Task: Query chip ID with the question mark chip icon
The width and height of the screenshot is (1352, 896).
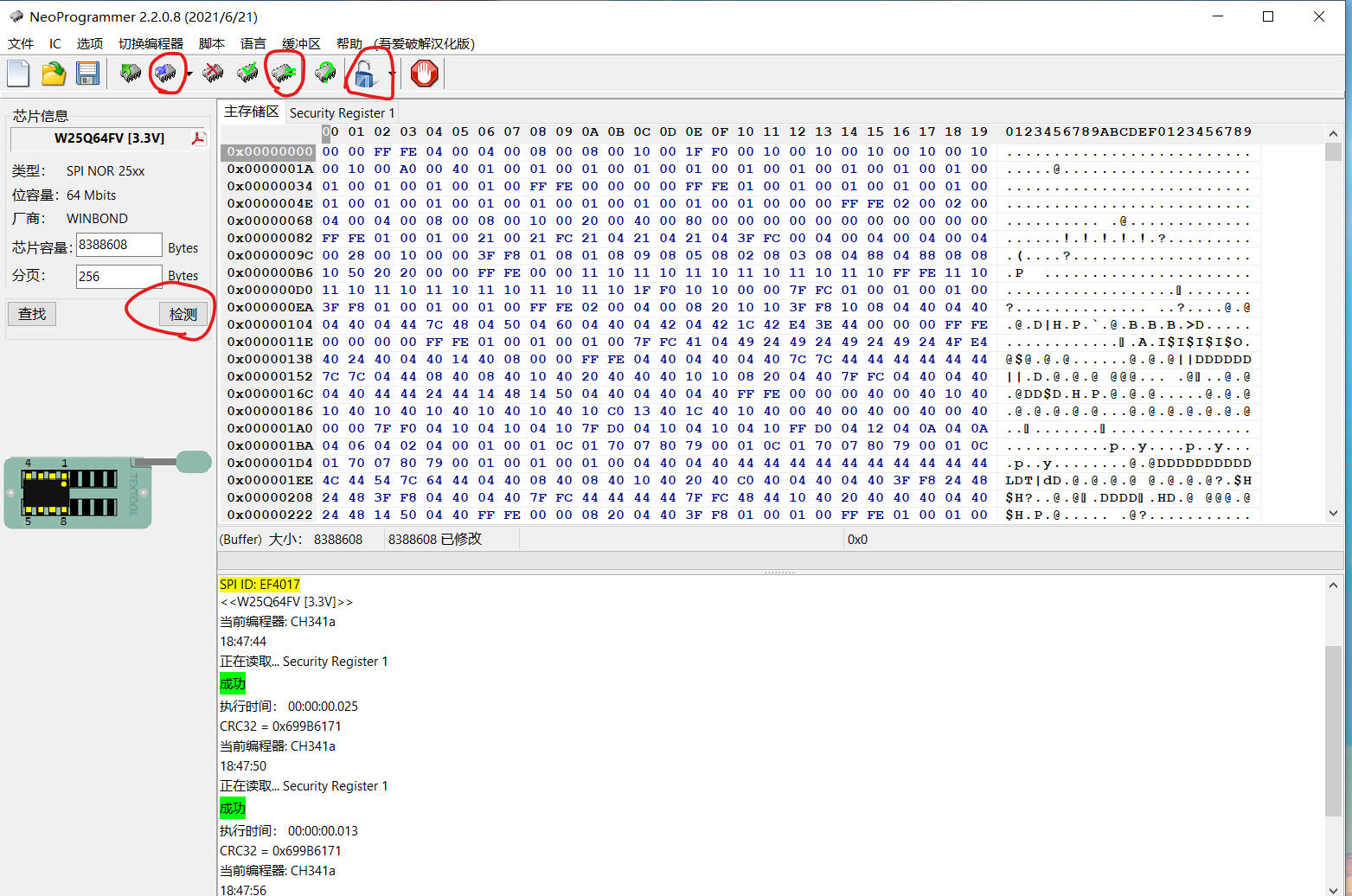Action: tap(325, 74)
